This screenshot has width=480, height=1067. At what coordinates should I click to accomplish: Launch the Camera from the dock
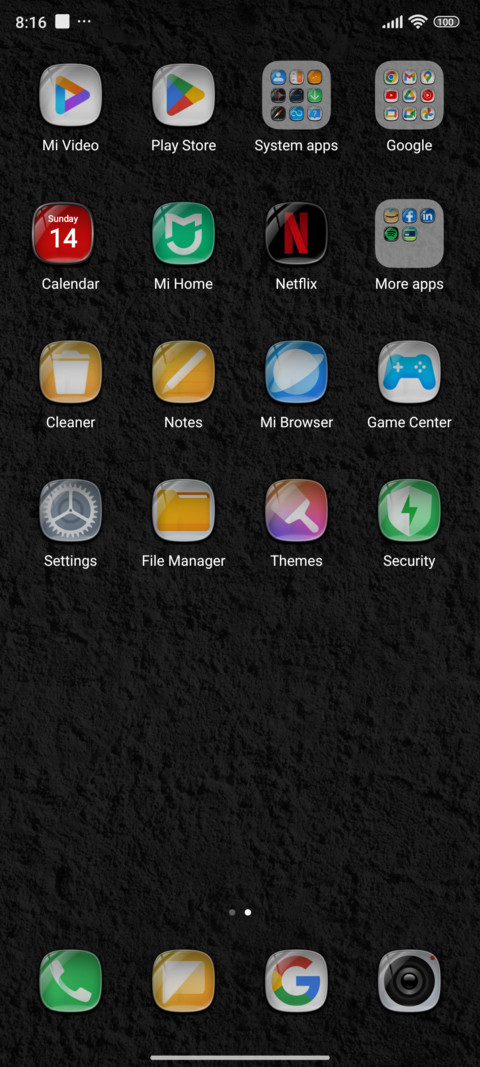(409, 981)
